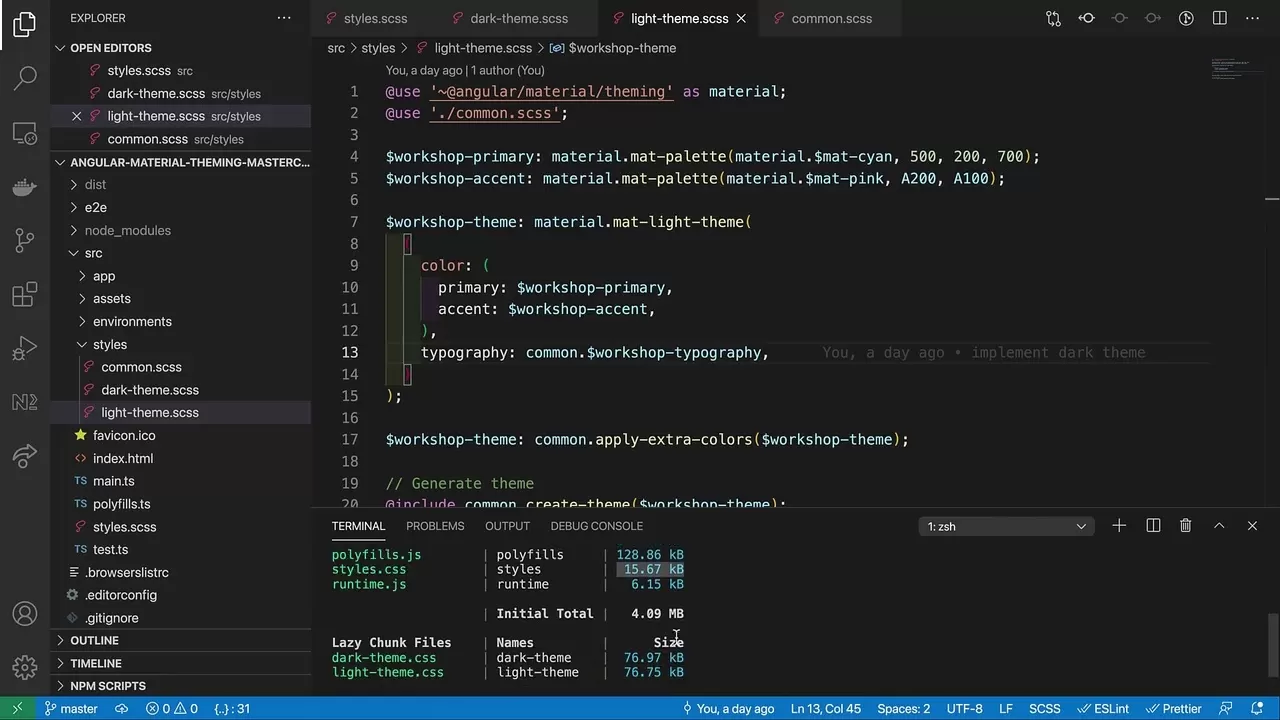1280x720 pixels.
Task: Switch to the PROBLEMS tab
Action: coord(435,525)
